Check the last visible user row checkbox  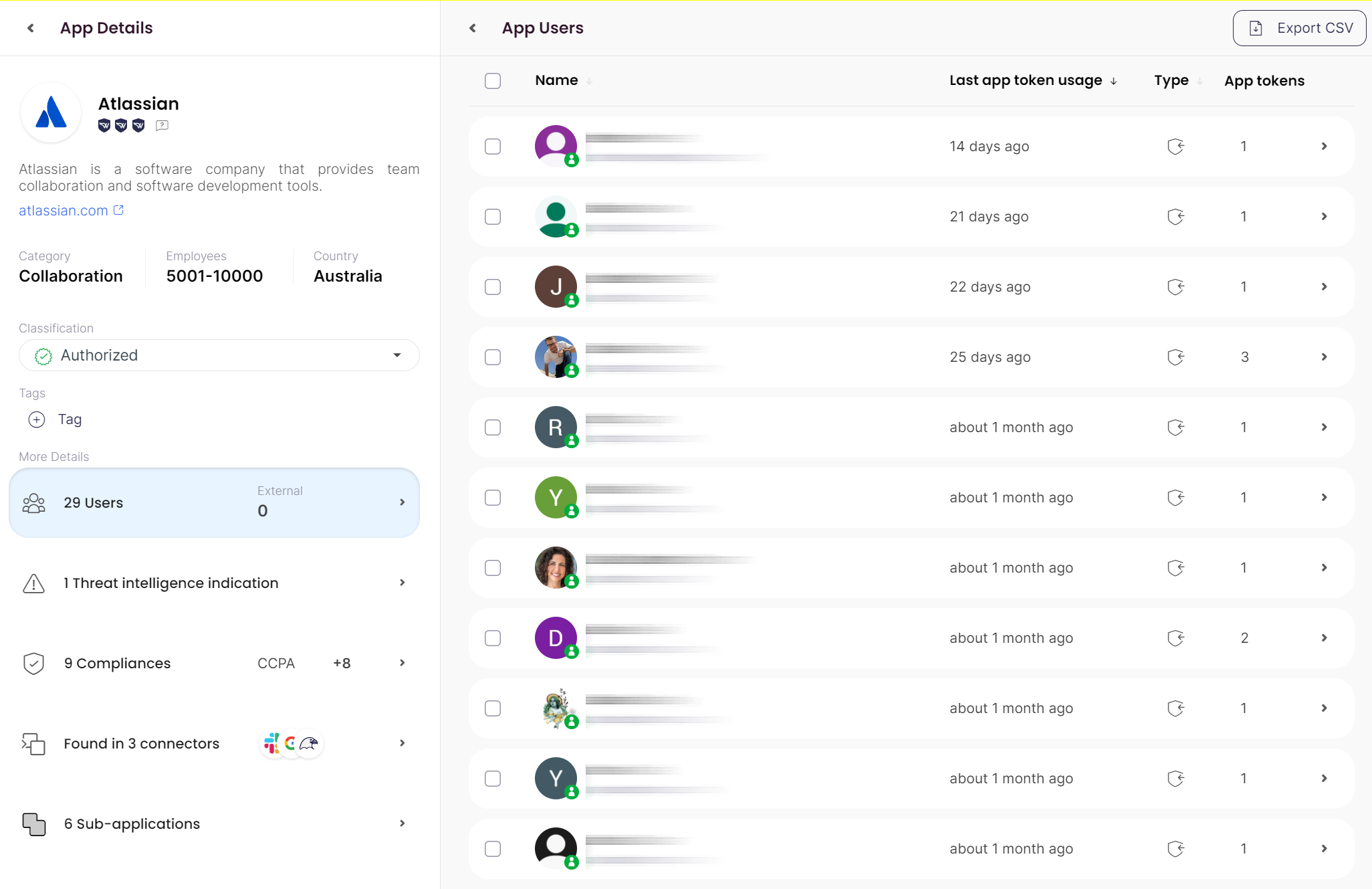tap(493, 849)
